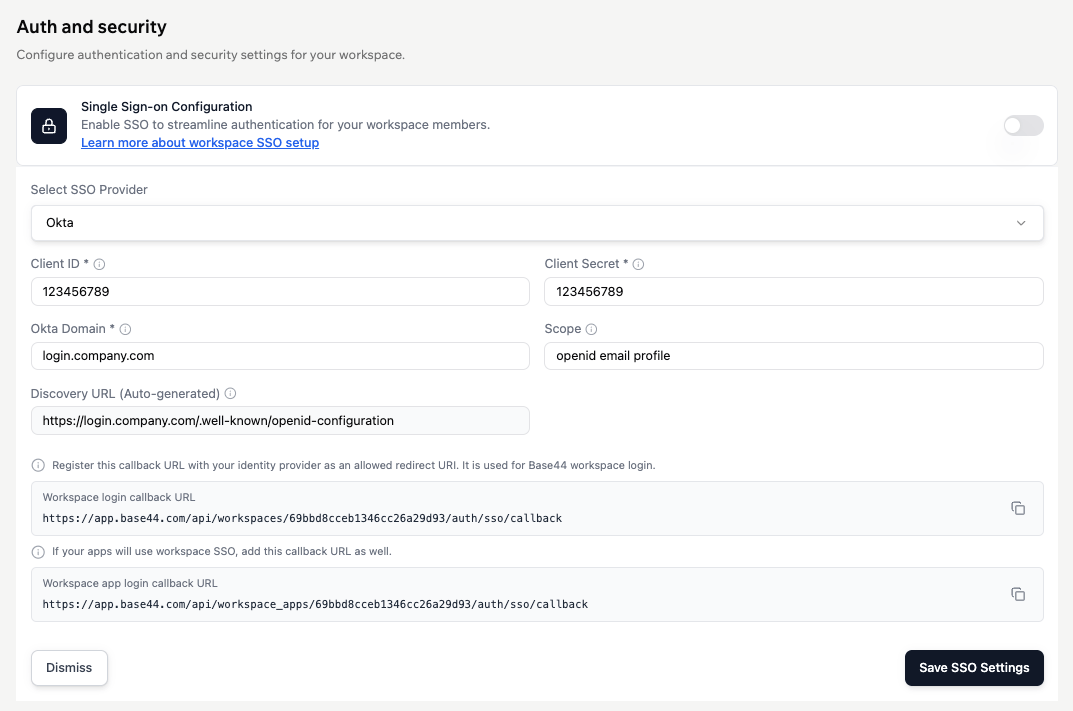Click the Scope info icon
The image size is (1073, 711).
point(591,329)
